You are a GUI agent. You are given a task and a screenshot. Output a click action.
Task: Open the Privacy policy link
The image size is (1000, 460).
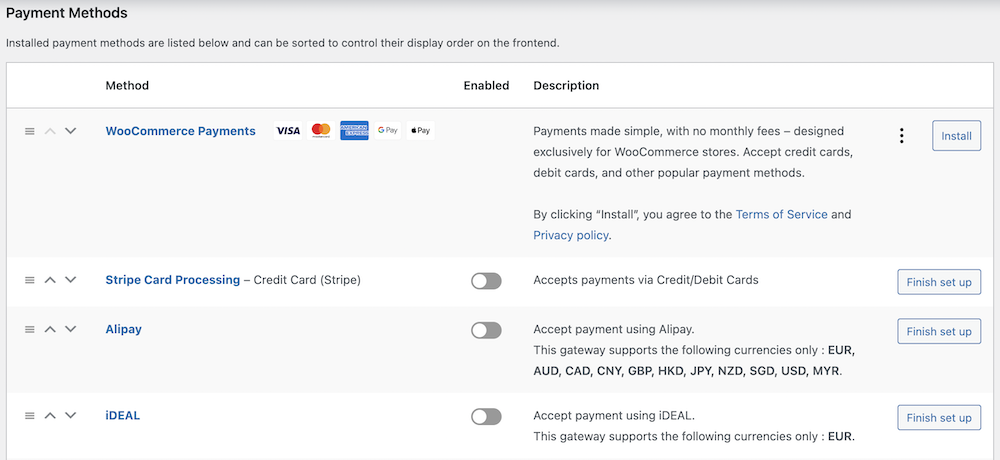point(571,236)
